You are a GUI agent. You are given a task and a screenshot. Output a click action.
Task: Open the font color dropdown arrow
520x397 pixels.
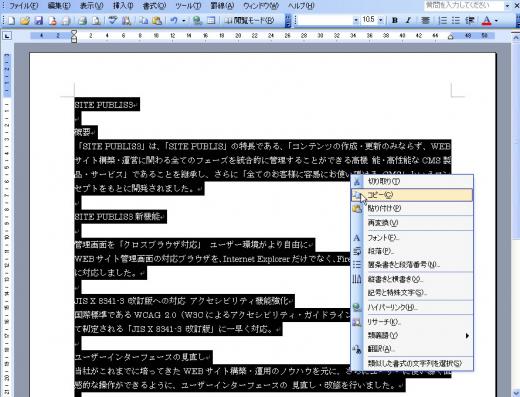coord(496,21)
